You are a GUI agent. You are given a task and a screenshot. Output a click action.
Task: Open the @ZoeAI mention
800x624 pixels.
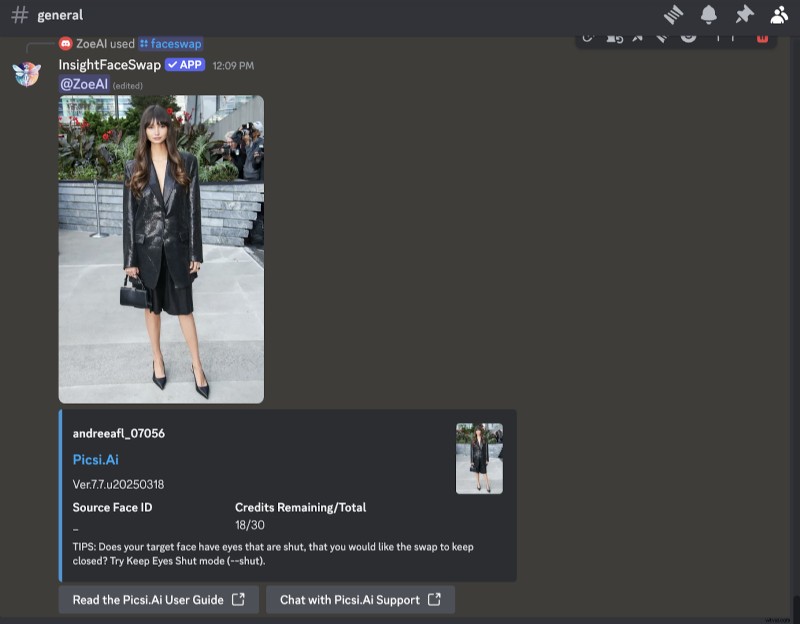tap(84, 84)
